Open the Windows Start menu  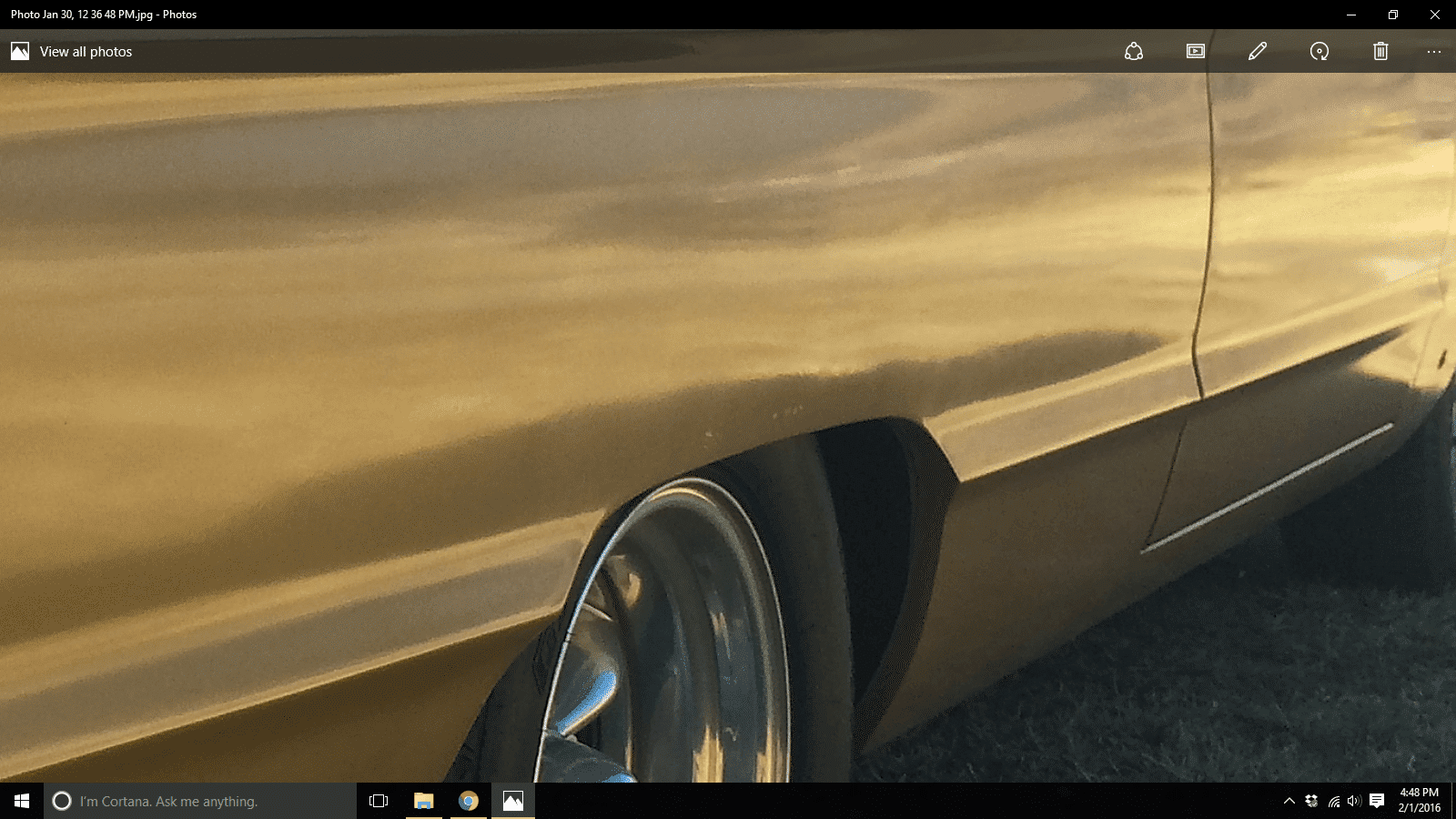click(22, 801)
